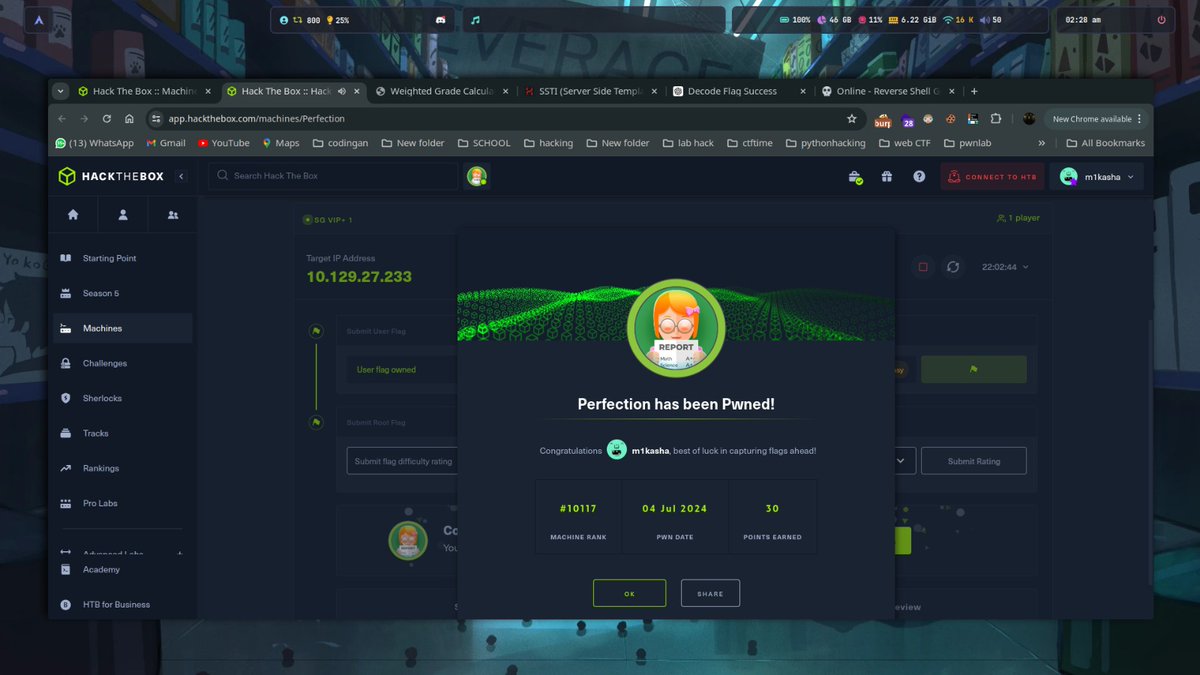
Task: Open the gift icon in HTB header
Action: click(x=886, y=177)
